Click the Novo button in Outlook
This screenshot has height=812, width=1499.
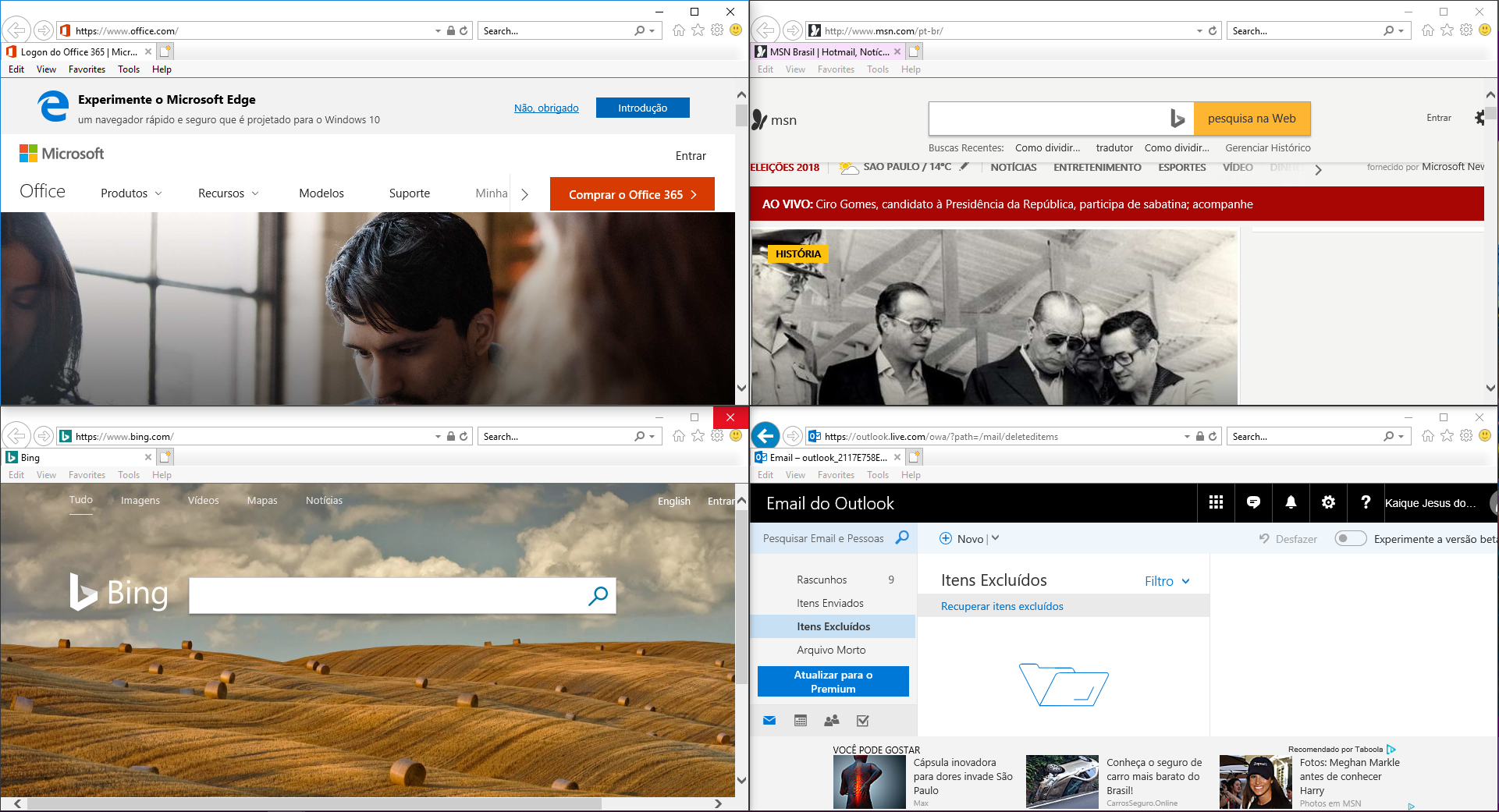point(962,538)
